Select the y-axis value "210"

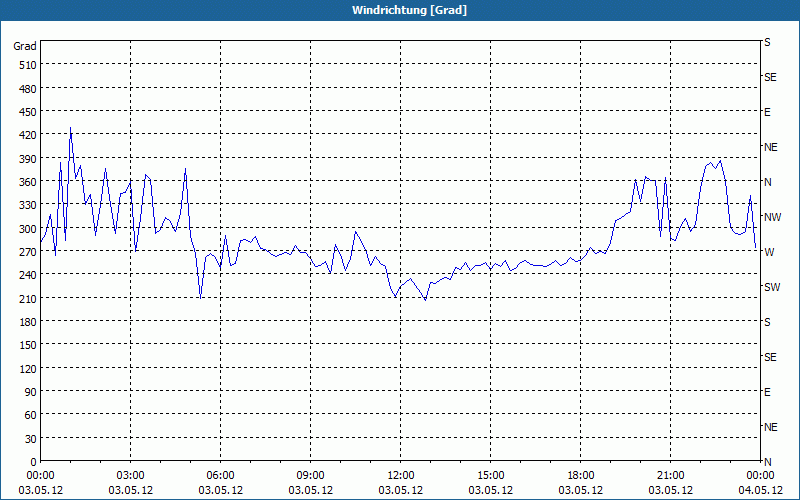28,299
